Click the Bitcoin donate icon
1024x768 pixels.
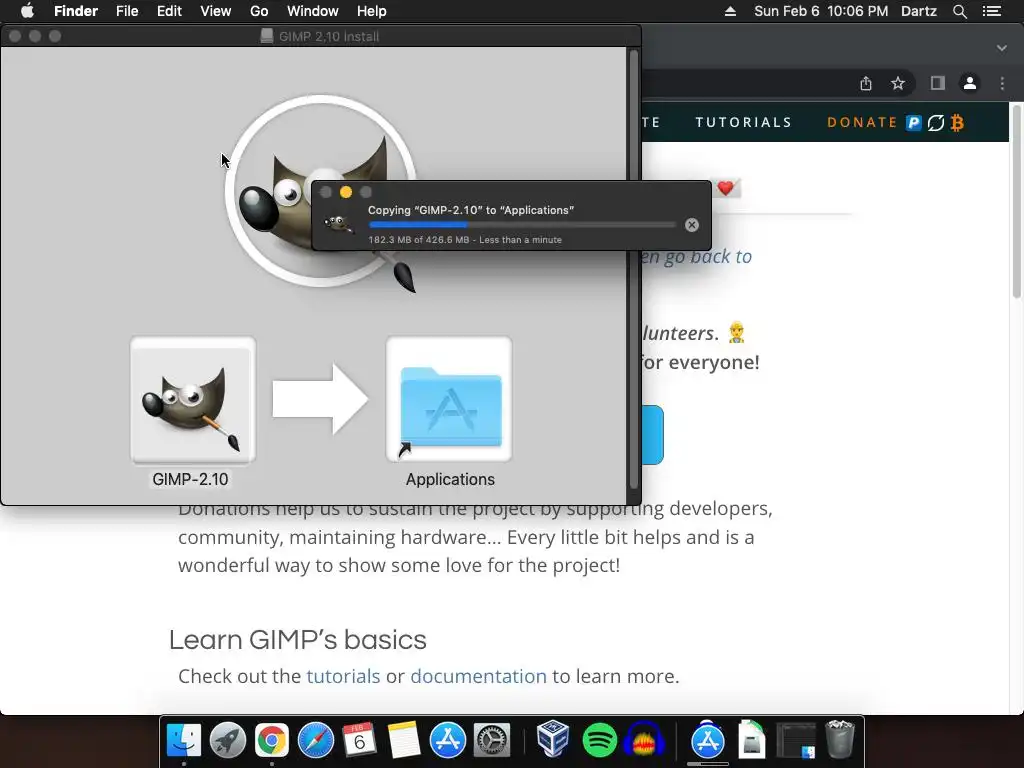[x=957, y=122]
